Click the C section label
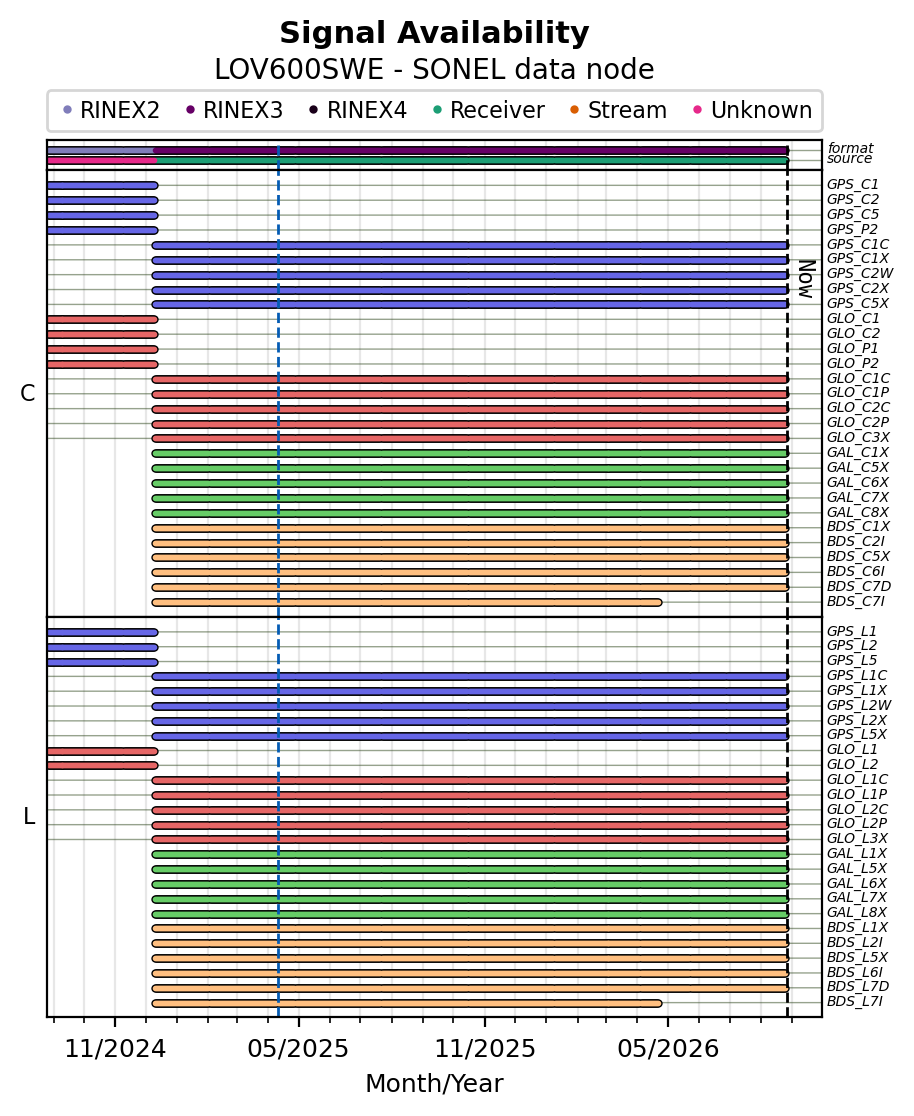Viewport: 914px width, 1116px height. 28,393
